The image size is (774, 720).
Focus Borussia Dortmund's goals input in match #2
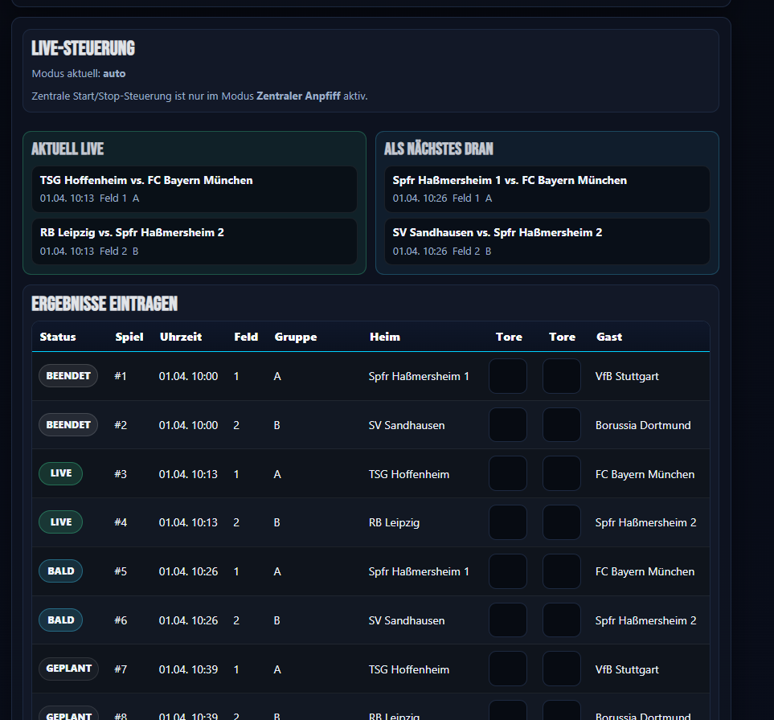pyautogui.click(x=561, y=425)
